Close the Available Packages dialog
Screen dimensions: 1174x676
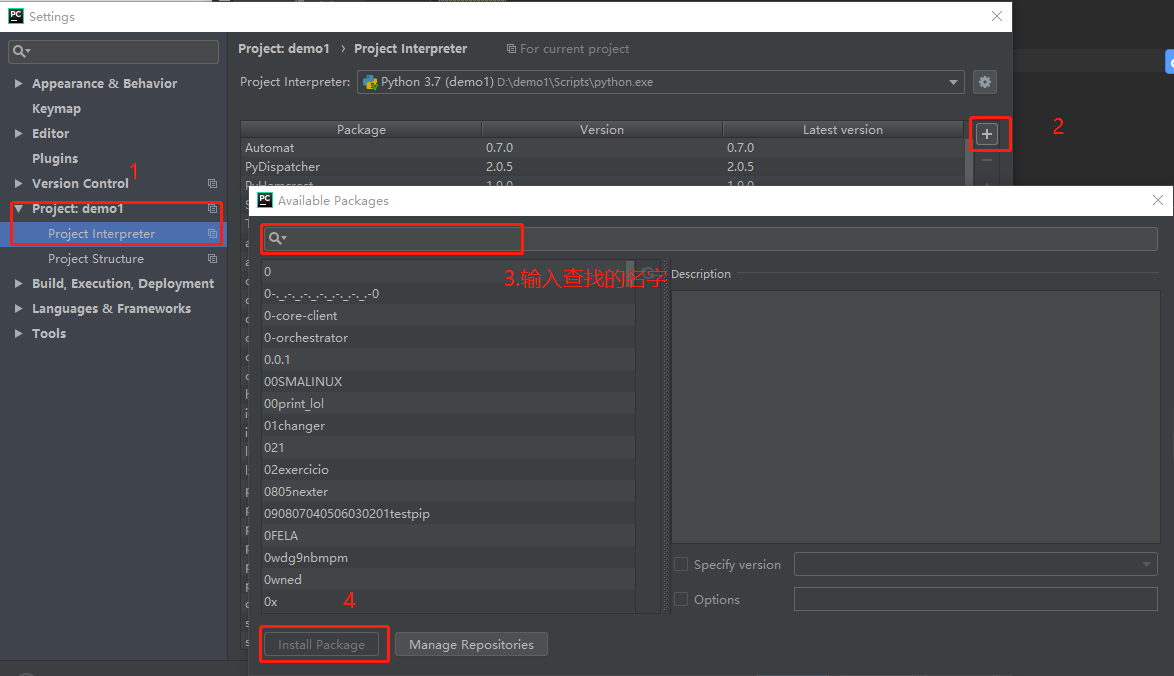[x=1158, y=200]
